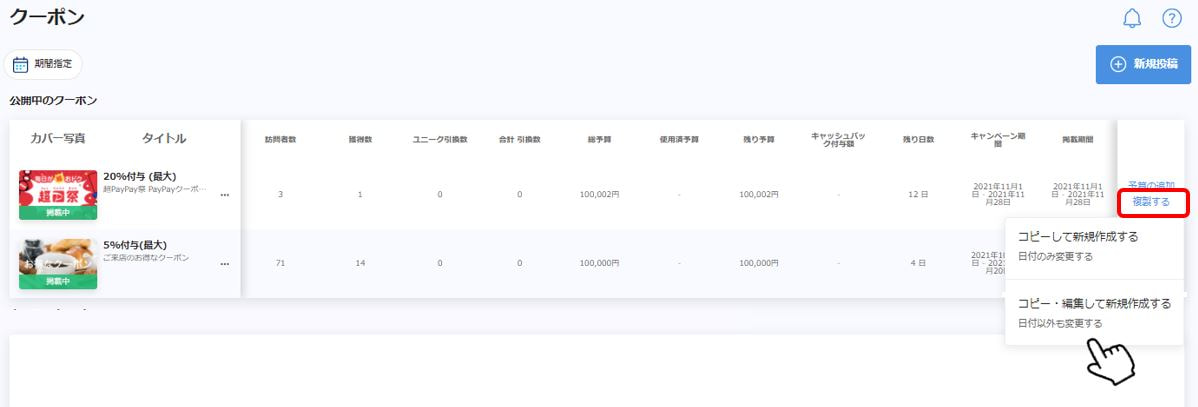The height and width of the screenshot is (407, 1198).
Task: Open the 超PayPay祭 coupon cover thumbnail
Action: click(58, 194)
